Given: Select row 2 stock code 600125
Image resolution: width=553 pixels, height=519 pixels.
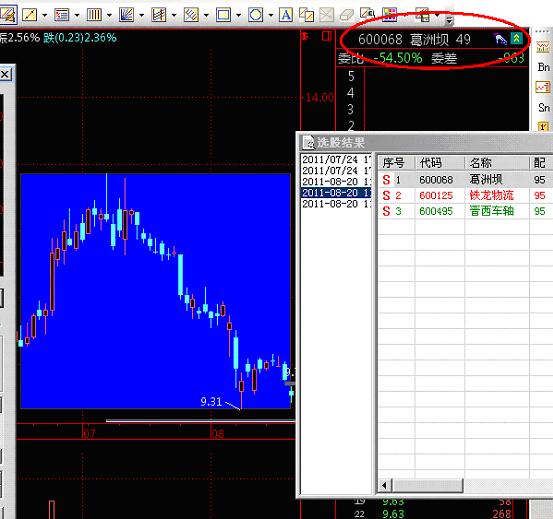Looking at the screenshot, I should (x=436, y=196).
